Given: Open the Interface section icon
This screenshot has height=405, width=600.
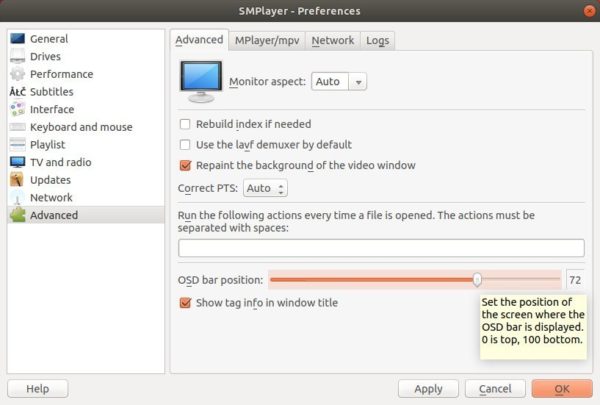Looking at the screenshot, I should pos(18,109).
